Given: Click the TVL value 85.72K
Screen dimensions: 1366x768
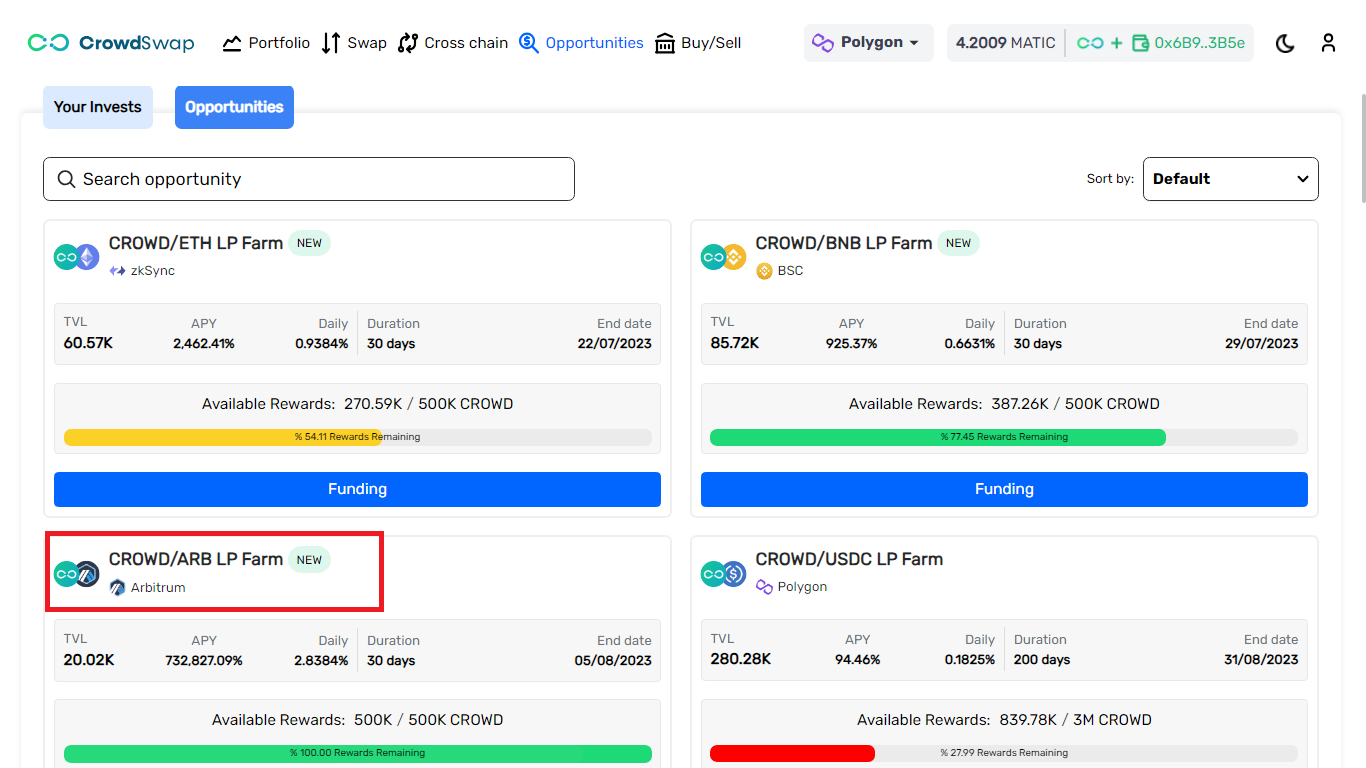Looking at the screenshot, I should 735,343.
